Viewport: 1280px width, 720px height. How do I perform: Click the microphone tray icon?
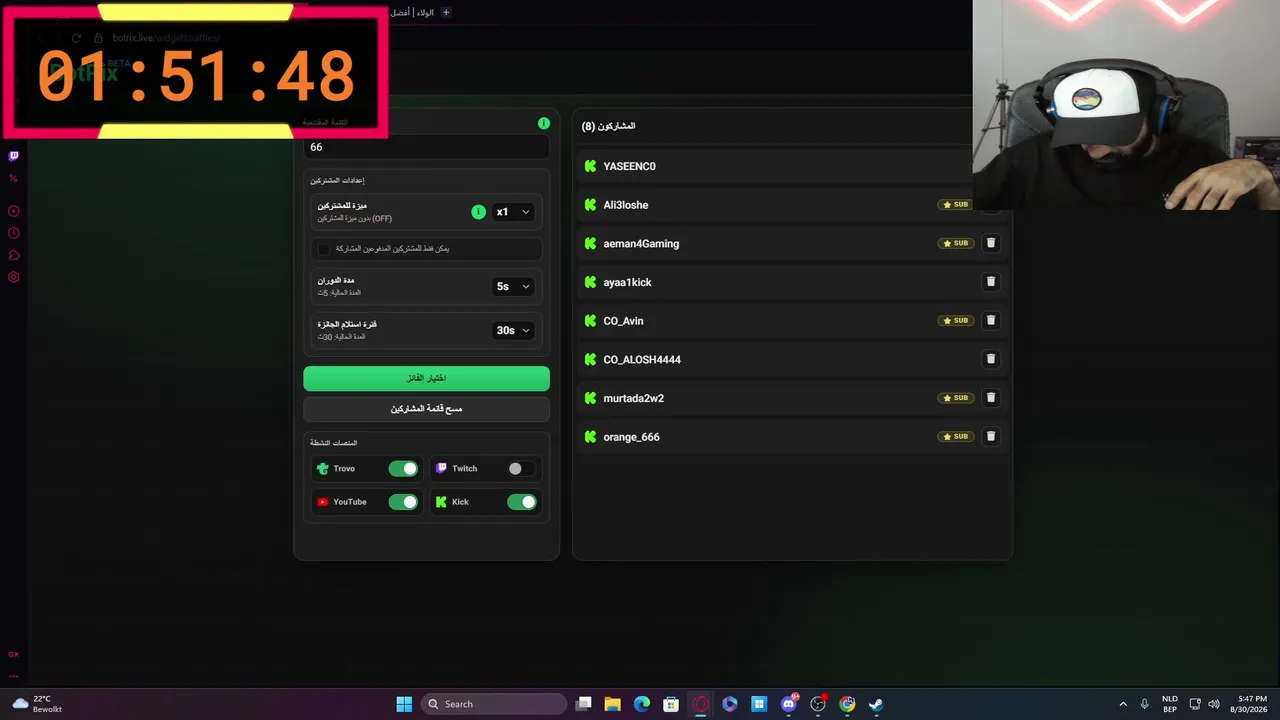[1144, 704]
